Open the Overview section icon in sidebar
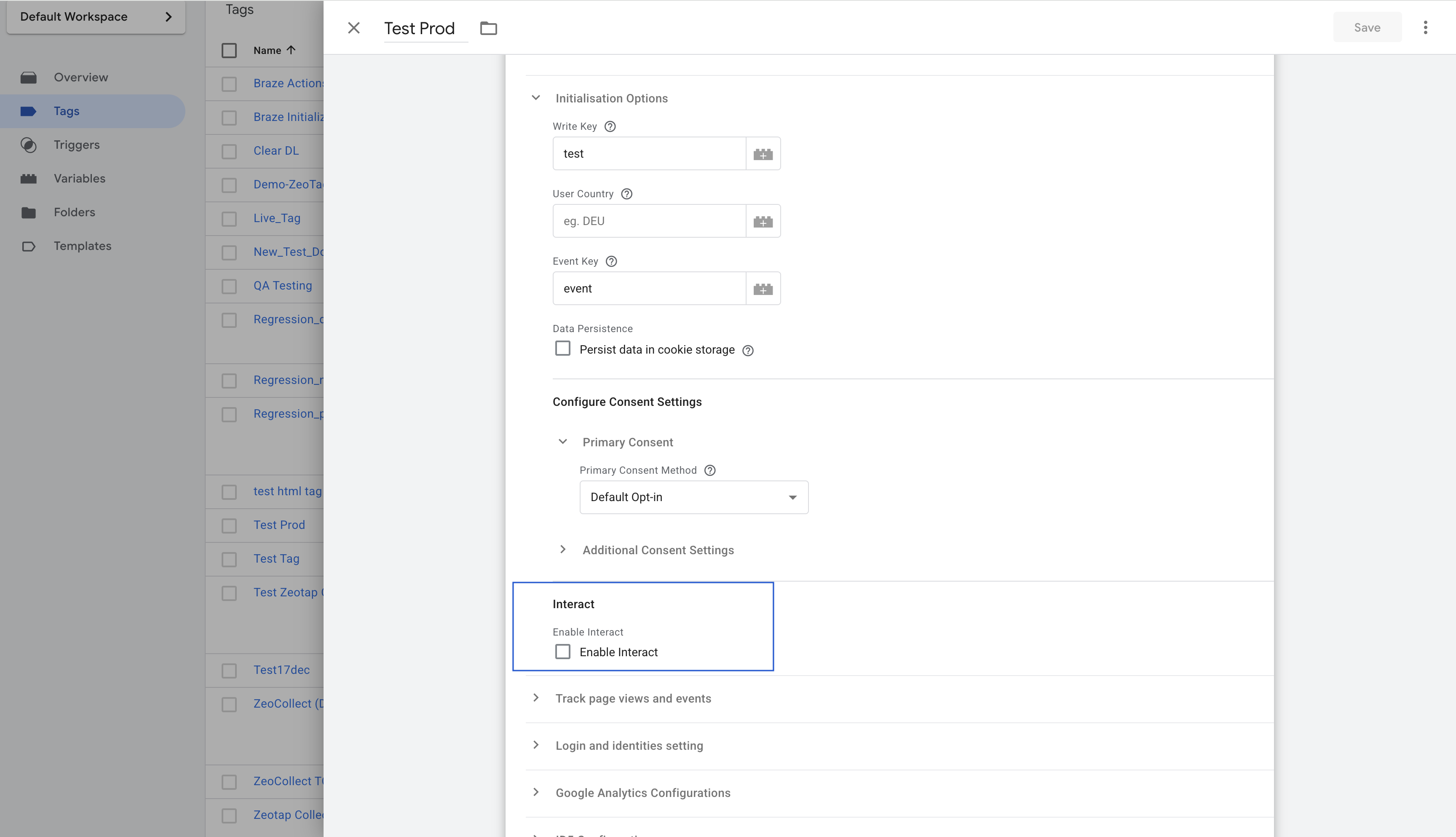The width and height of the screenshot is (1456, 837). 29,77
